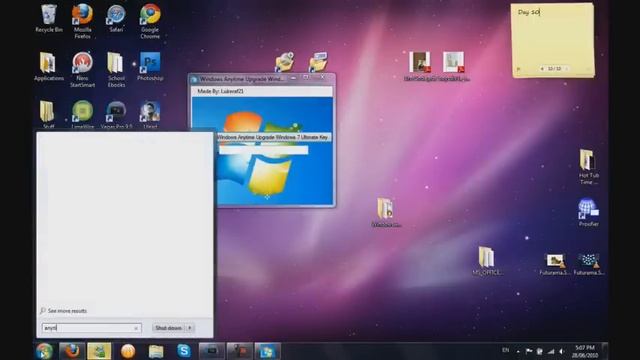This screenshot has height=360, width=640.
Task: Launch the Proxifier desktop shortcut
Action: tap(588, 212)
